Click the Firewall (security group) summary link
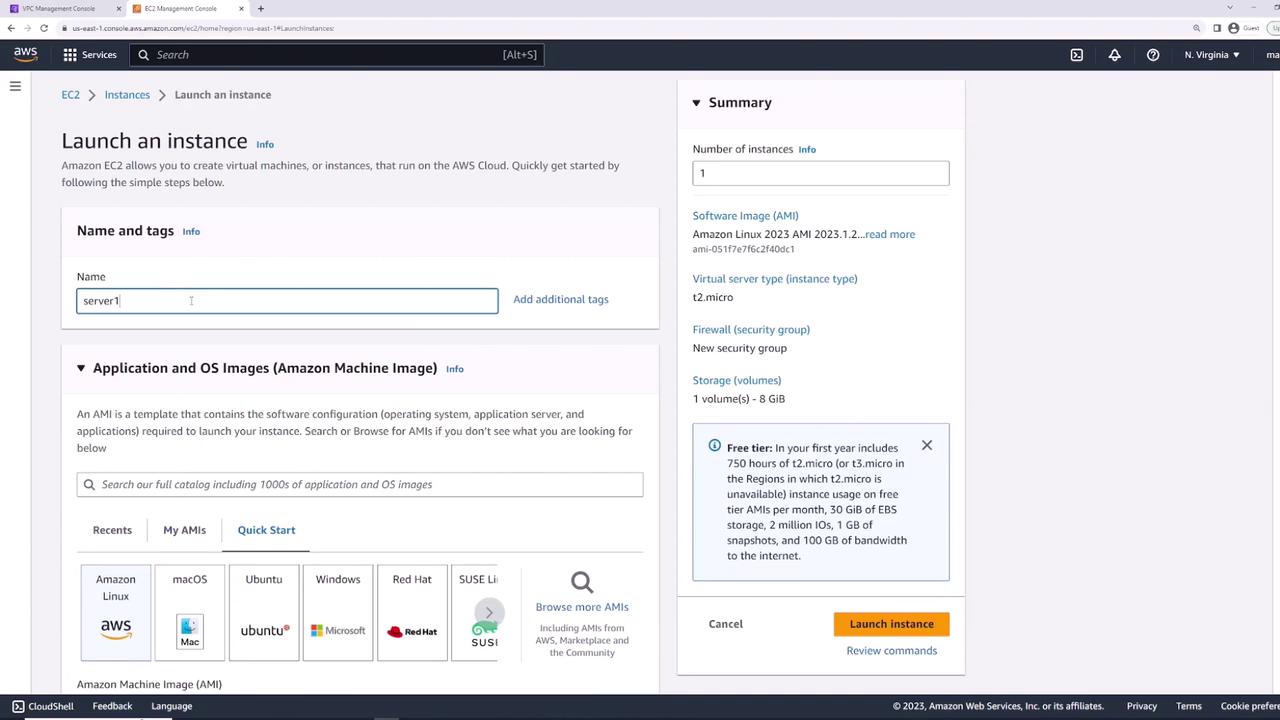1280x720 pixels. coord(751,330)
